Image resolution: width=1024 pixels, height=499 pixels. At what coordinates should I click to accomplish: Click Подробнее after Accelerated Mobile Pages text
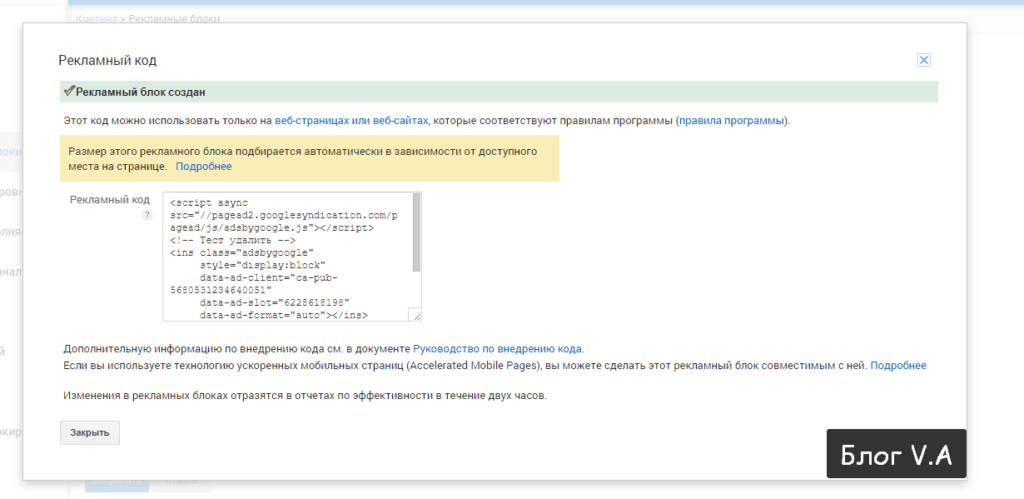898,366
